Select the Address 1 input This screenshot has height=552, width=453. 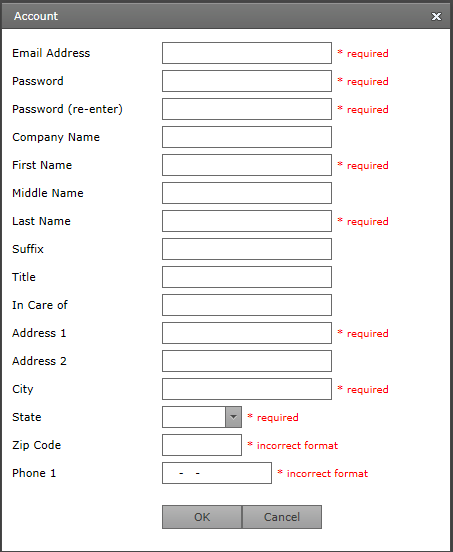pos(247,333)
